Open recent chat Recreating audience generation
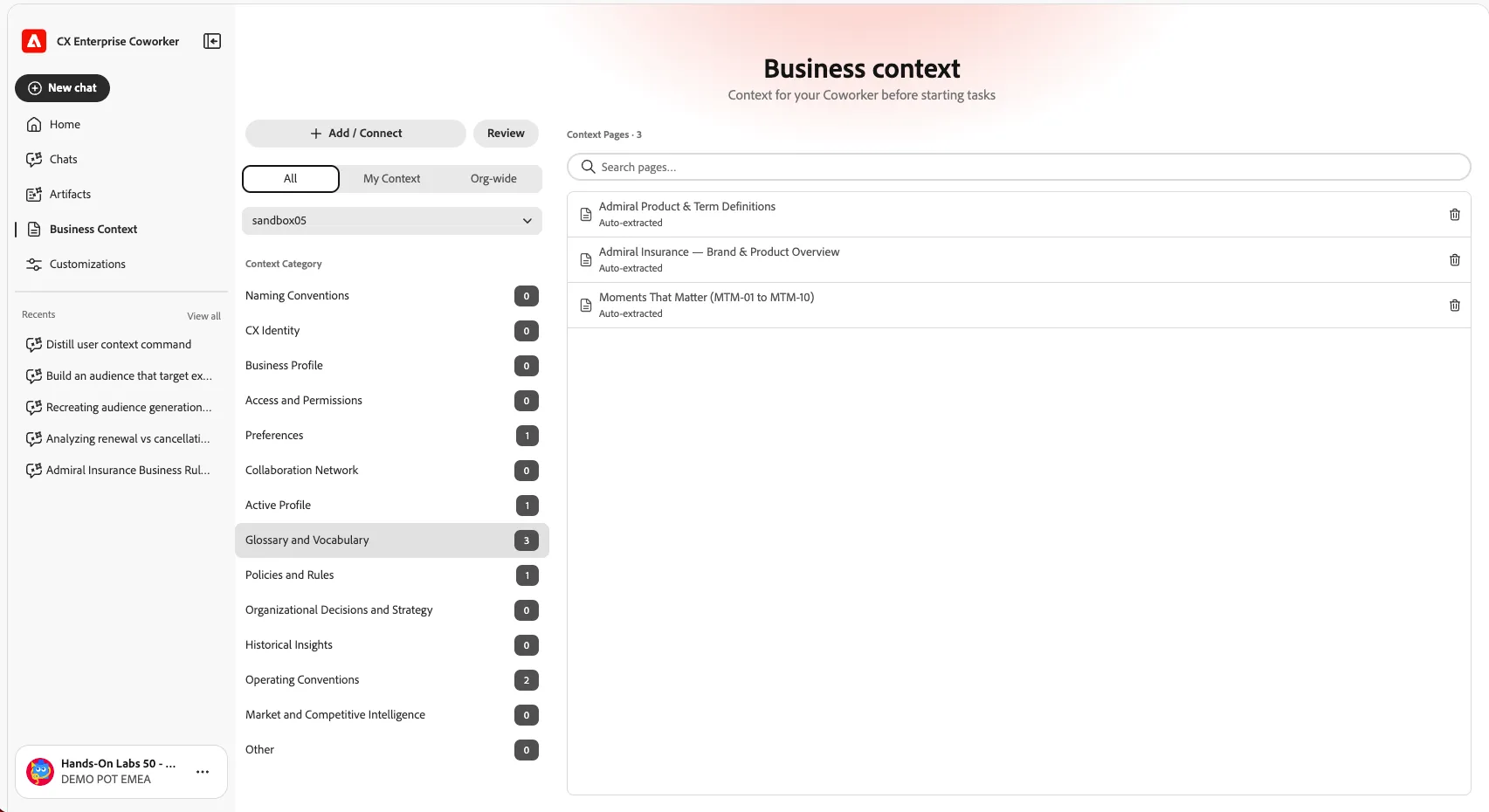 [x=119, y=408]
